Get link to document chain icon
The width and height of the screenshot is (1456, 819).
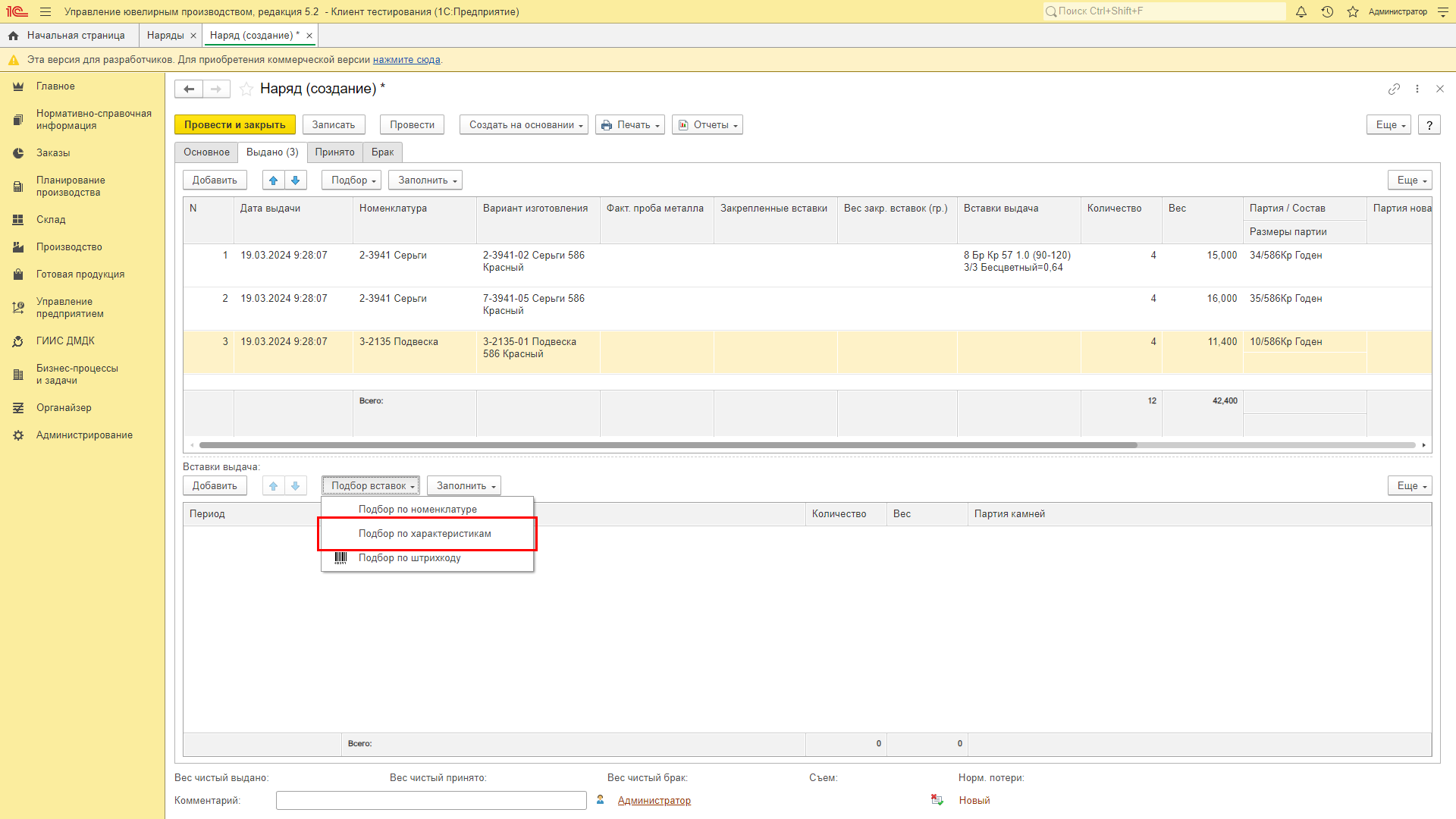(x=1394, y=89)
